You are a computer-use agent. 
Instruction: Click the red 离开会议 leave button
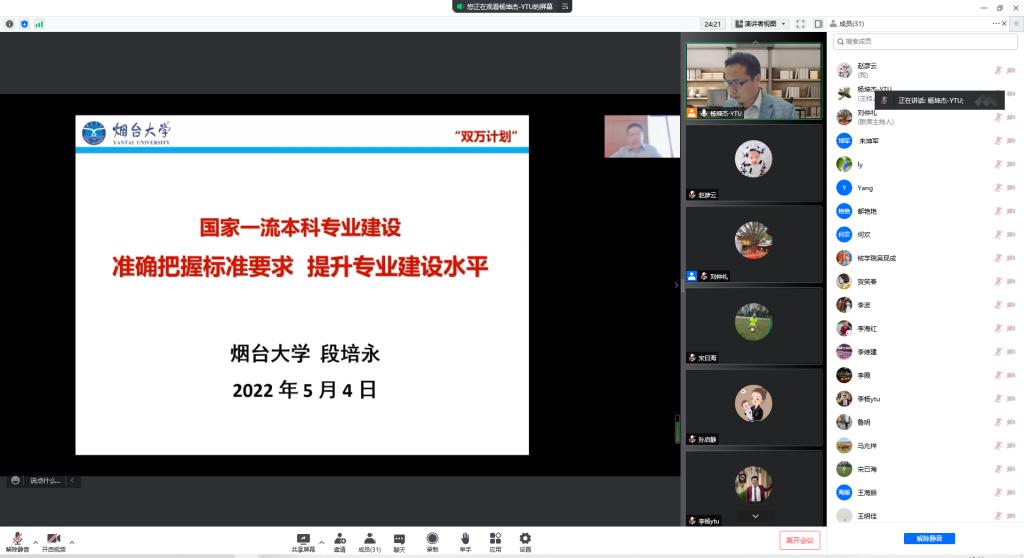click(799, 540)
